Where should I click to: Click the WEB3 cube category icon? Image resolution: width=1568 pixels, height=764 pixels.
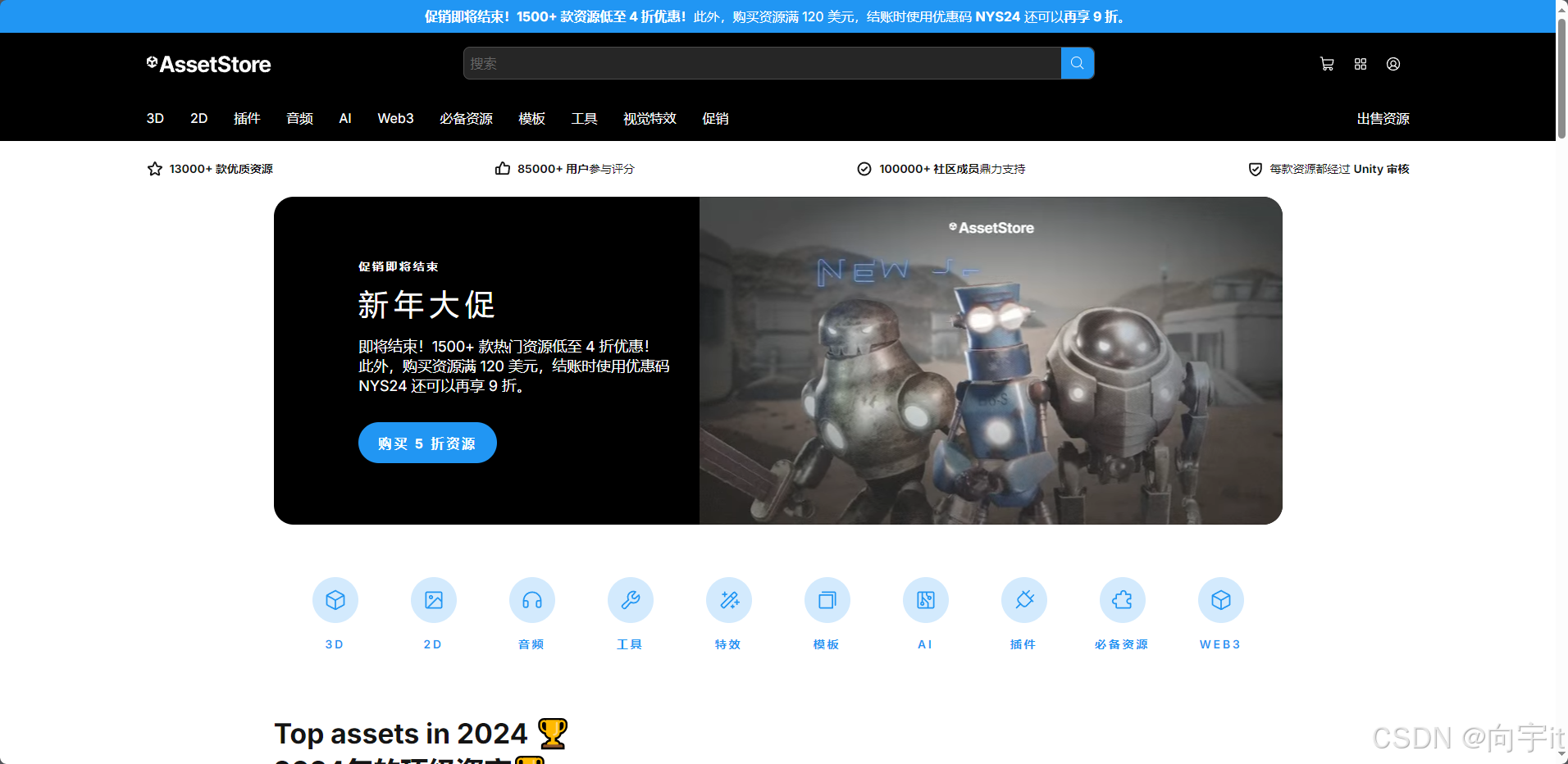pos(1221,600)
